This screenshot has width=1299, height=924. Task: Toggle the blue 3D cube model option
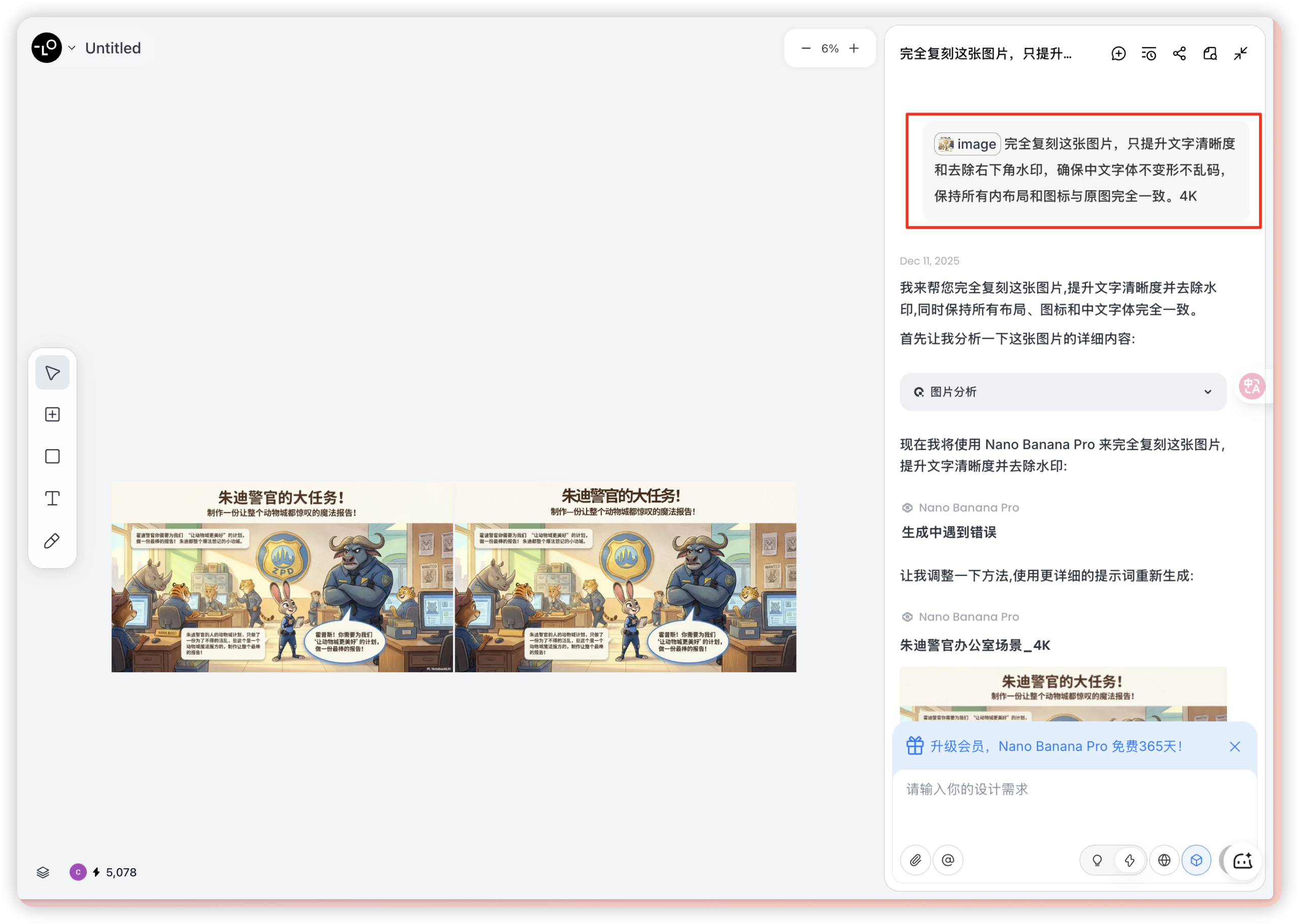1197,860
